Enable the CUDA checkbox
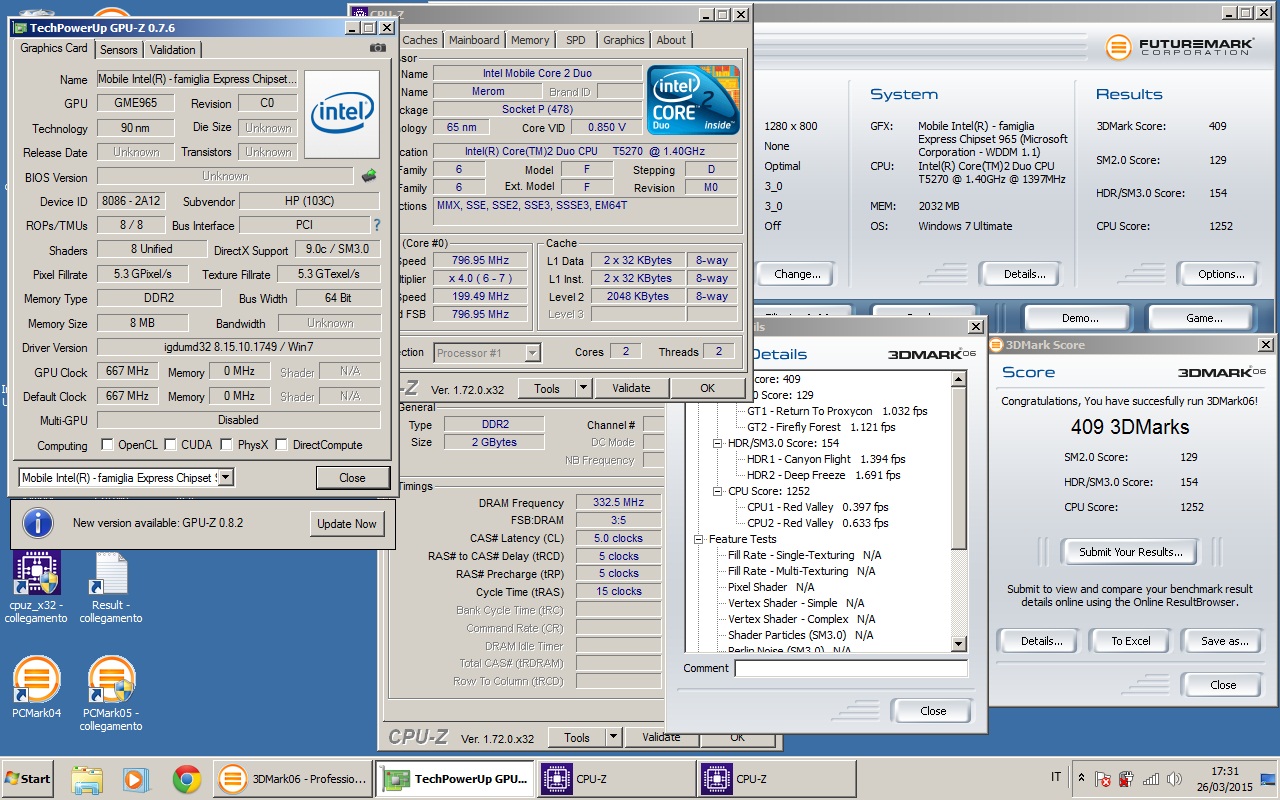This screenshot has height=800, width=1280. click(x=171, y=445)
